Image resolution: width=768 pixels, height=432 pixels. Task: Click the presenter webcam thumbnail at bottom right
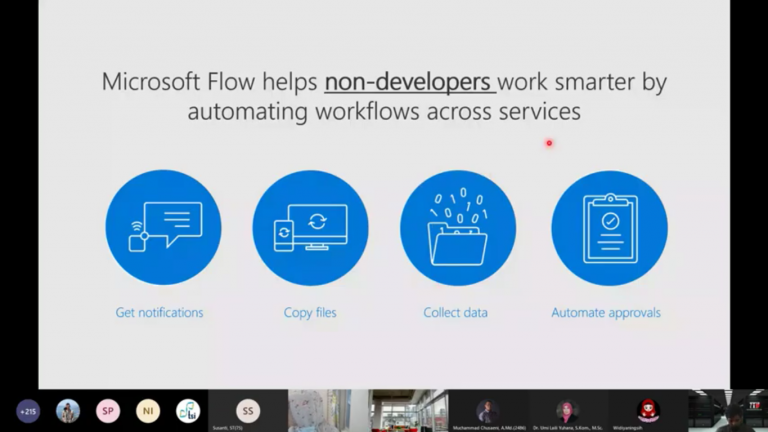(x=728, y=411)
